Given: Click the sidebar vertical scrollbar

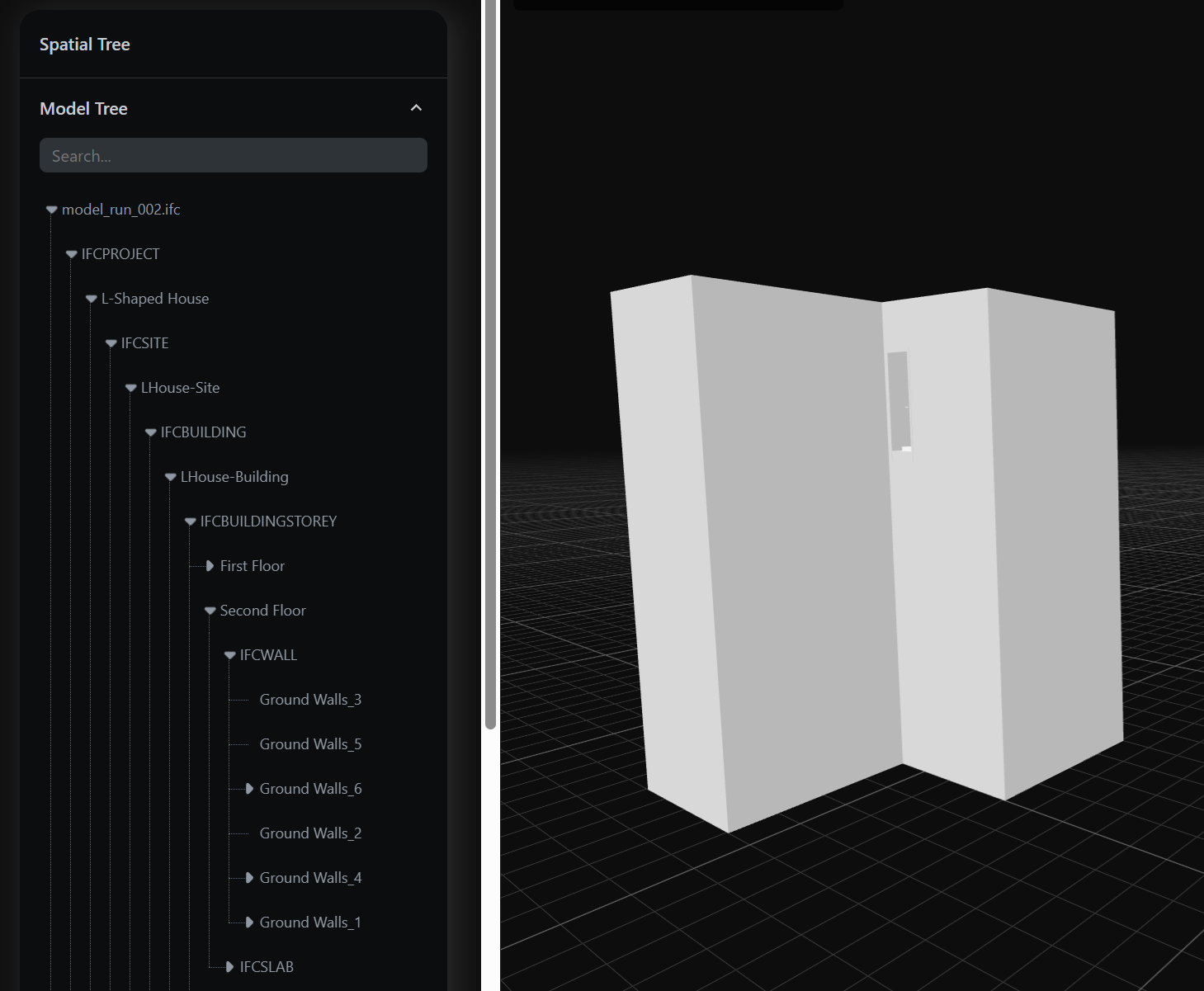Looking at the screenshot, I should [490, 363].
